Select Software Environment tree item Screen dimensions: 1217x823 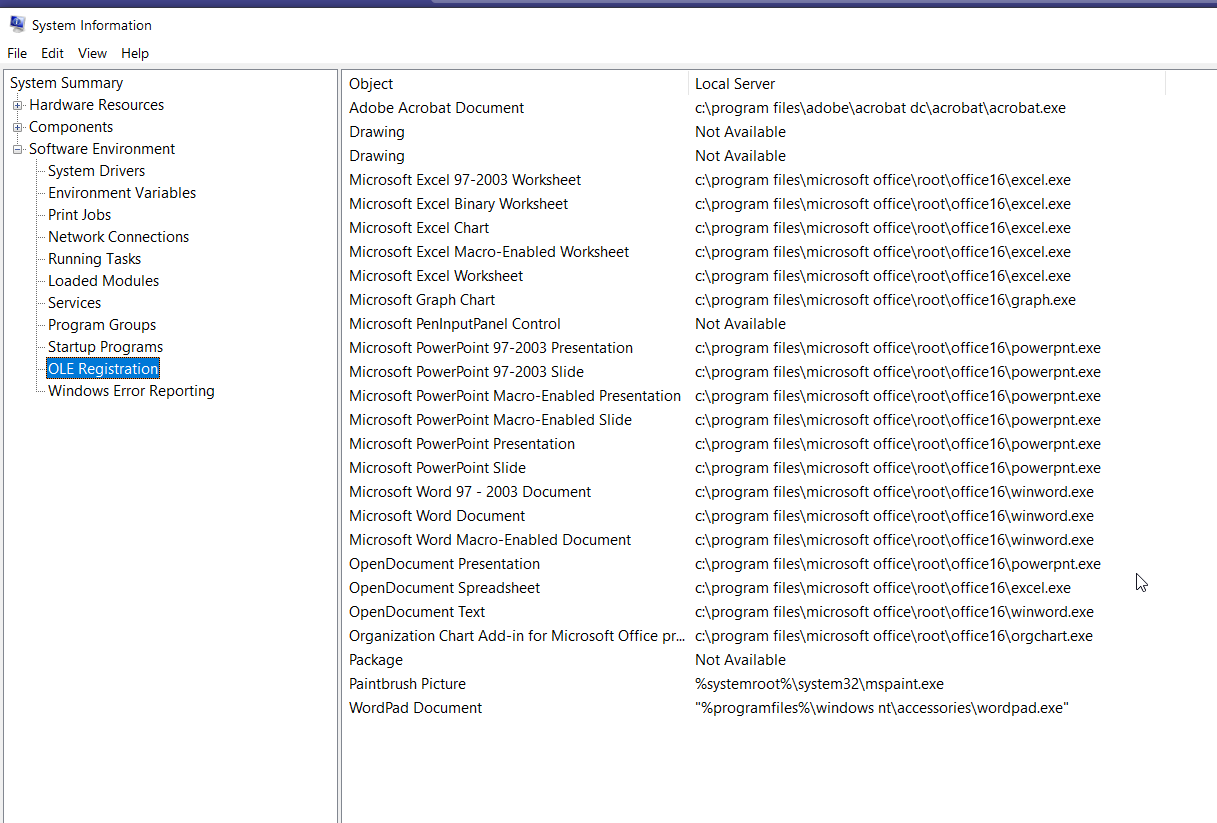pos(102,149)
